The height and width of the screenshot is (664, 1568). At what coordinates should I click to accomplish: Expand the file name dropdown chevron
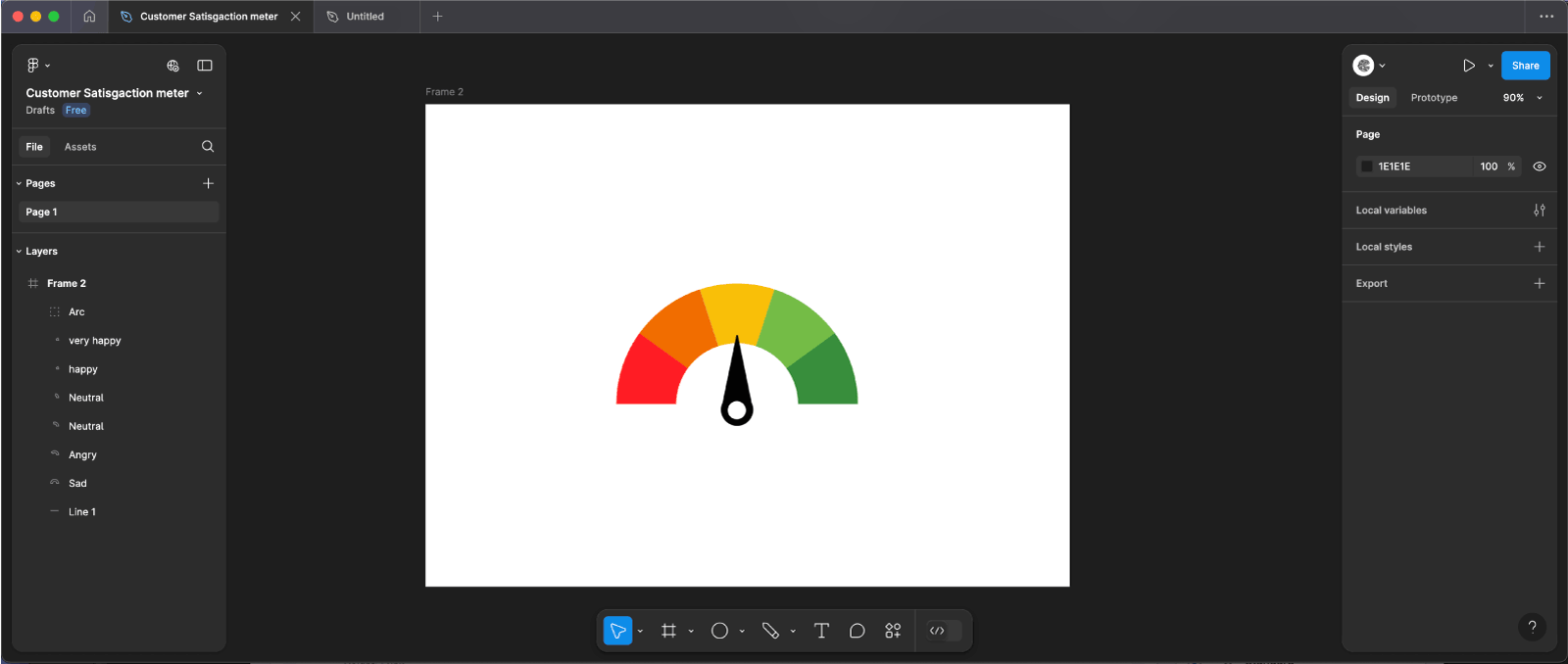click(x=200, y=94)
